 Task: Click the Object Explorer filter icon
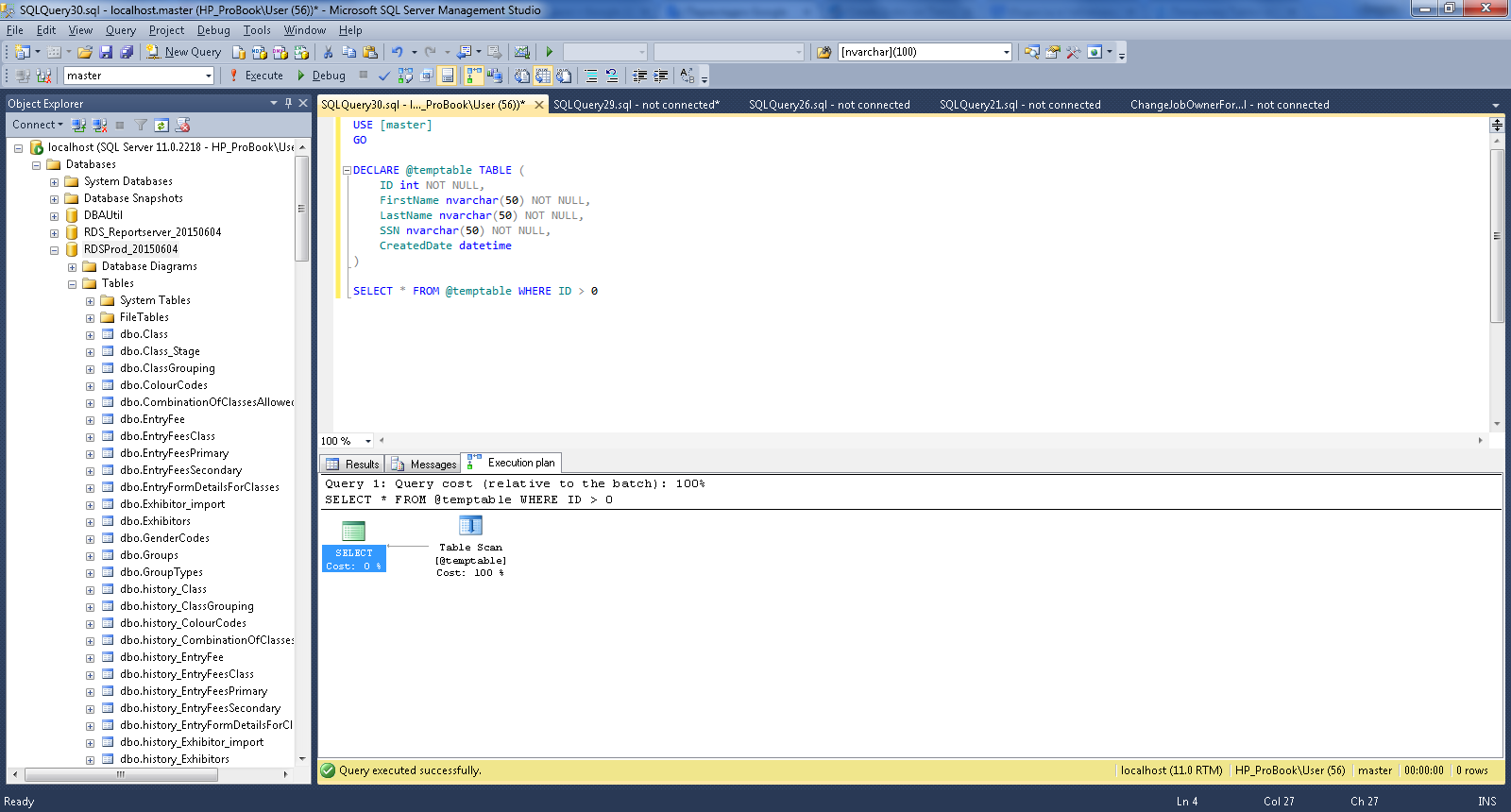(x=141, y=125)
